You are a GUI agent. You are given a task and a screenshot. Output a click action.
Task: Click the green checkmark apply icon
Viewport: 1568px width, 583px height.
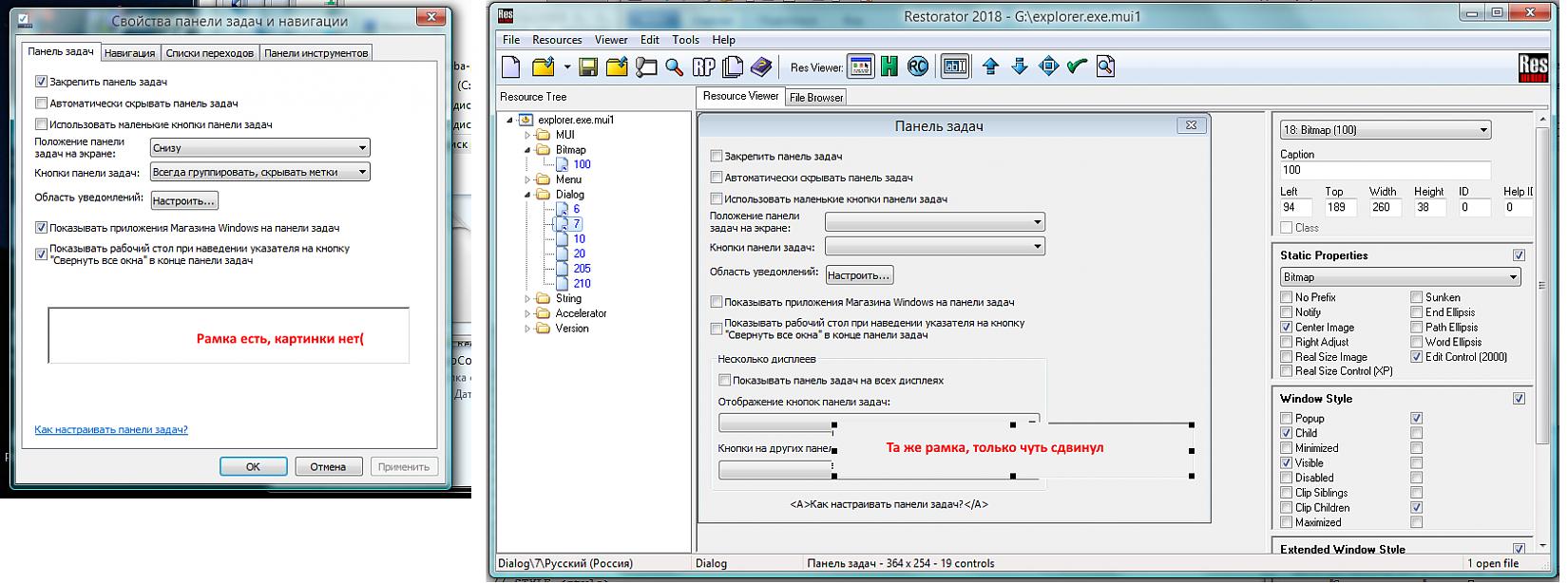pyautogui.click(x=1077, y=66)
